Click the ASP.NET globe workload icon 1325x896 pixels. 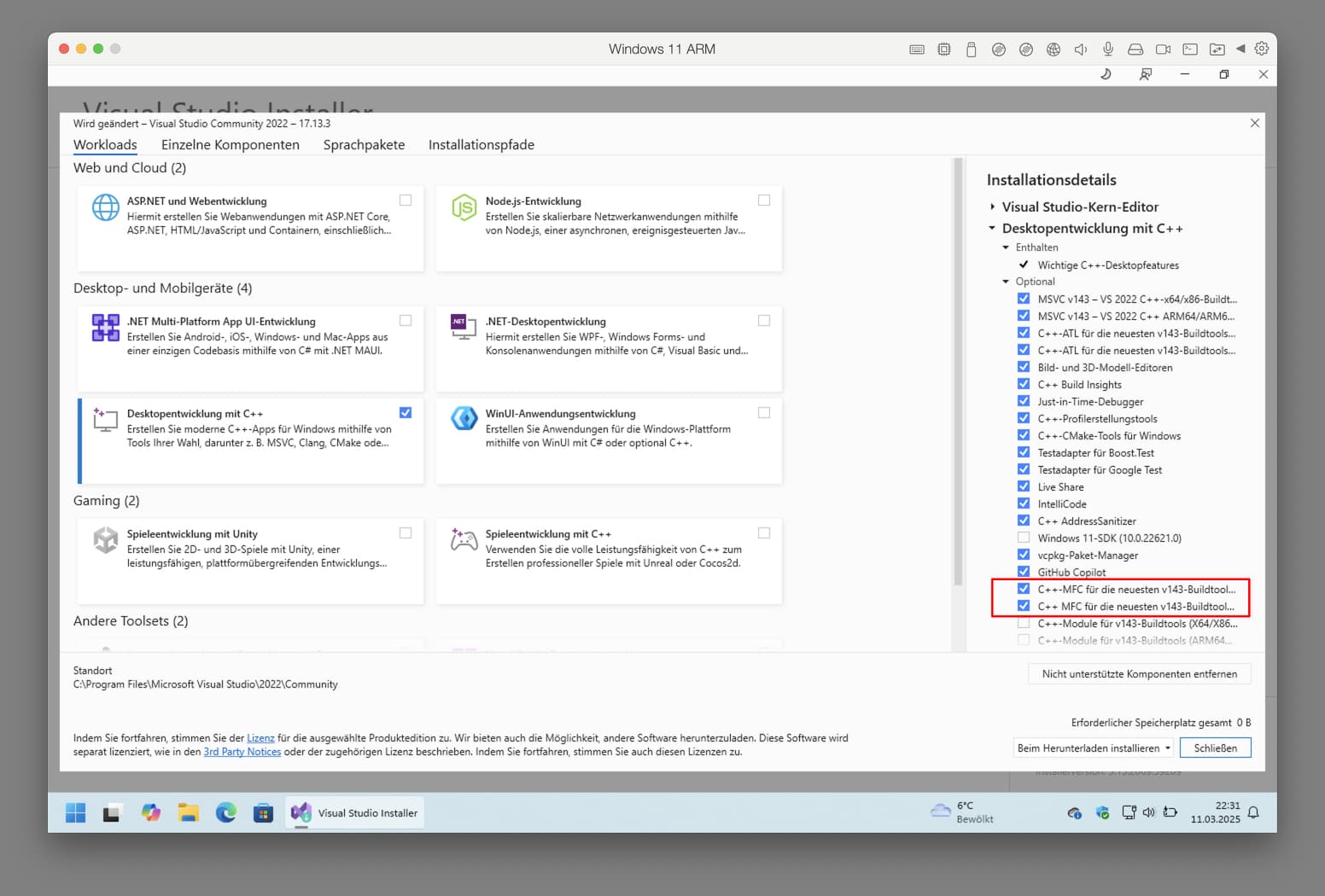point(106,207)
